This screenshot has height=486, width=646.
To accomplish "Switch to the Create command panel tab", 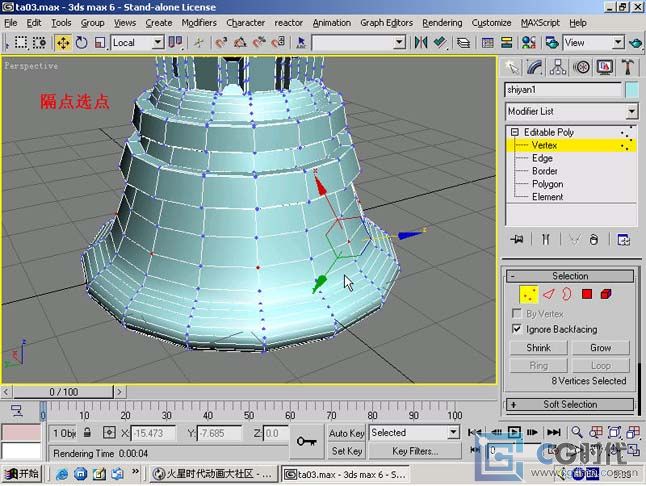I will pyautogui.click(x=511, y=67).
